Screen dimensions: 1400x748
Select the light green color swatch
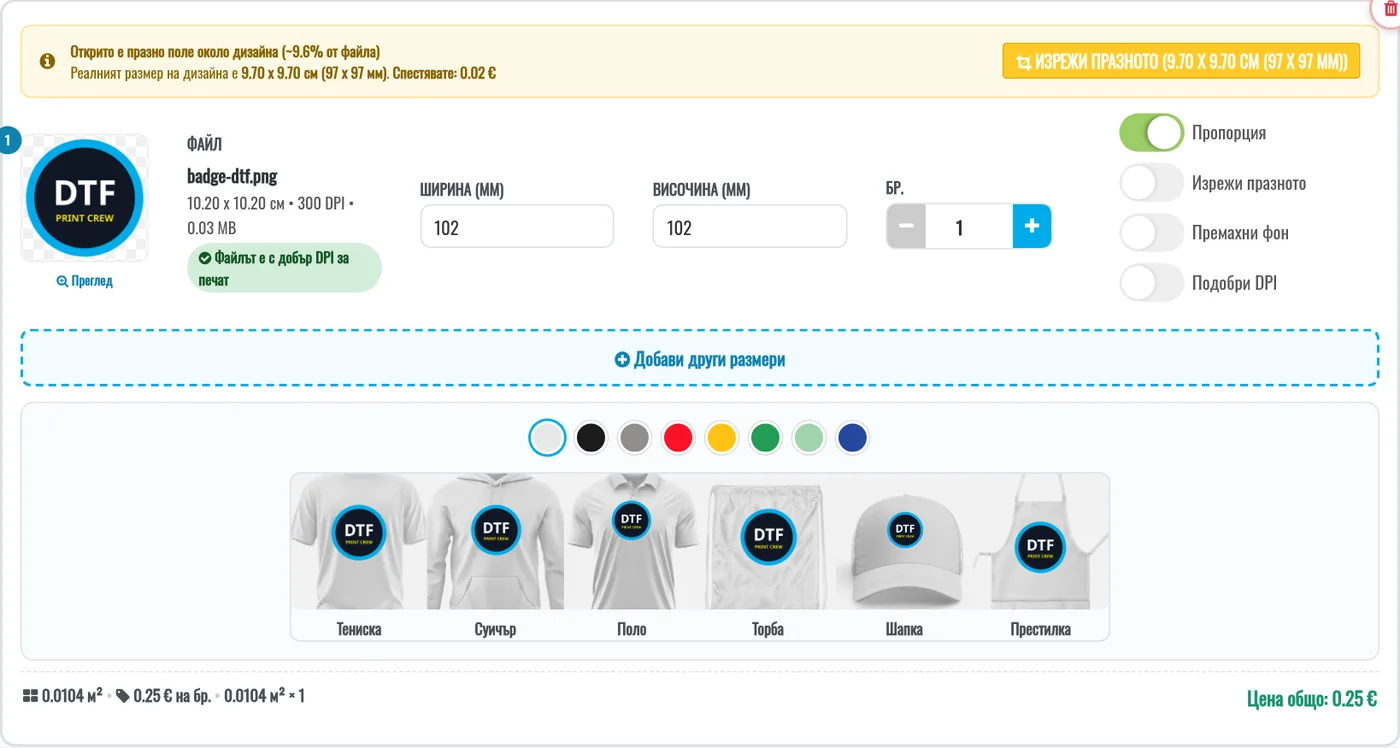(x=809, y=438)
